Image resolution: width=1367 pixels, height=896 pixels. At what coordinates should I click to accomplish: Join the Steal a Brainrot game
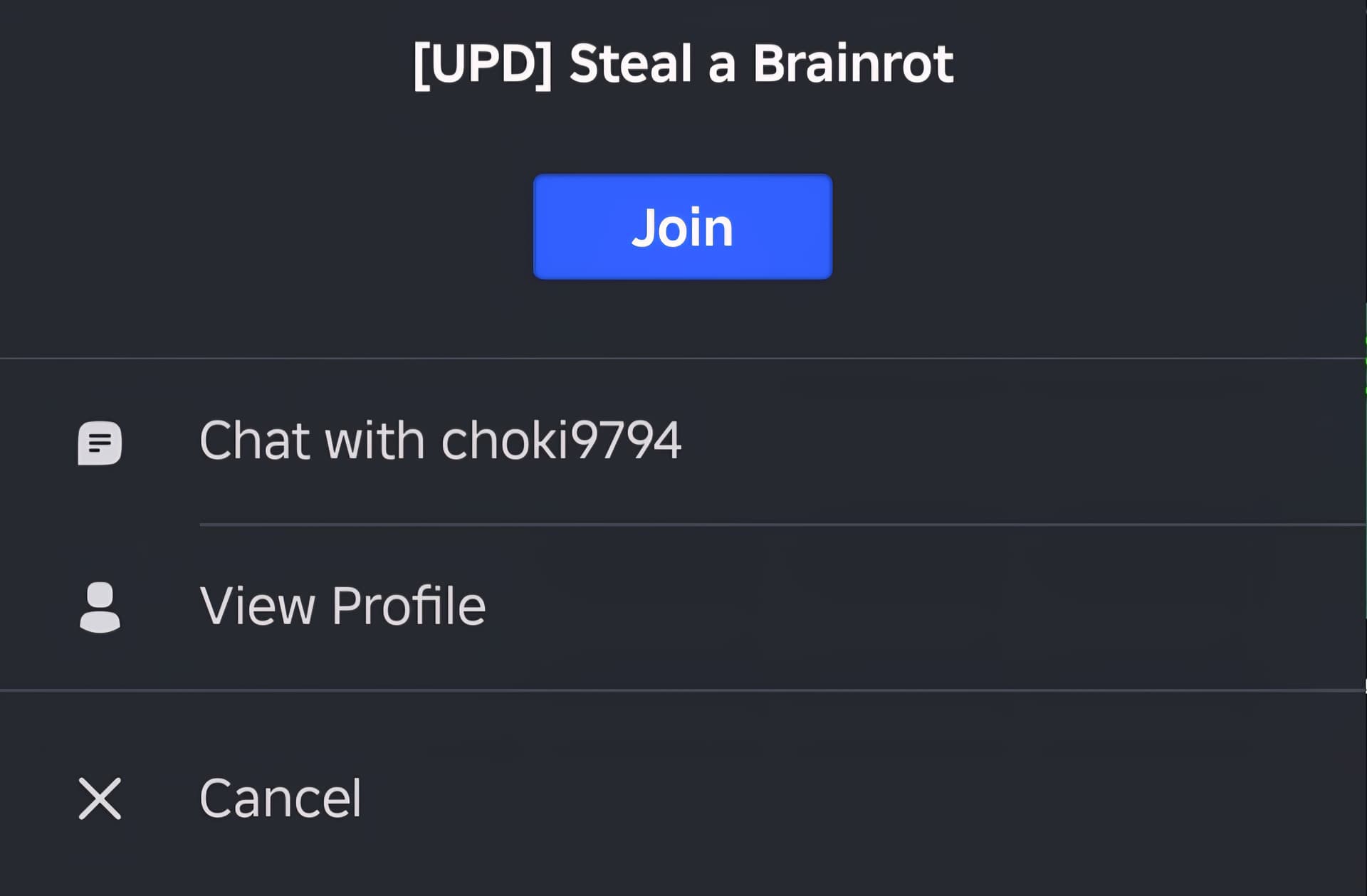tap(683, 226)
